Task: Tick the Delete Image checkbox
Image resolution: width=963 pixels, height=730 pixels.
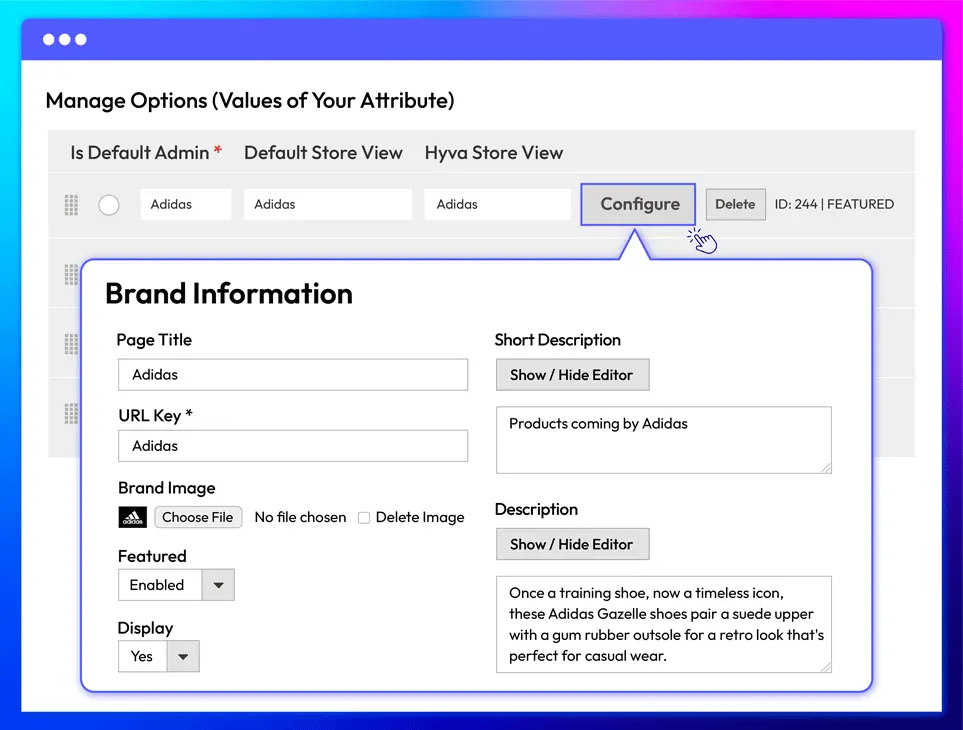Action: pyautogui.click(x=364, y=518)
